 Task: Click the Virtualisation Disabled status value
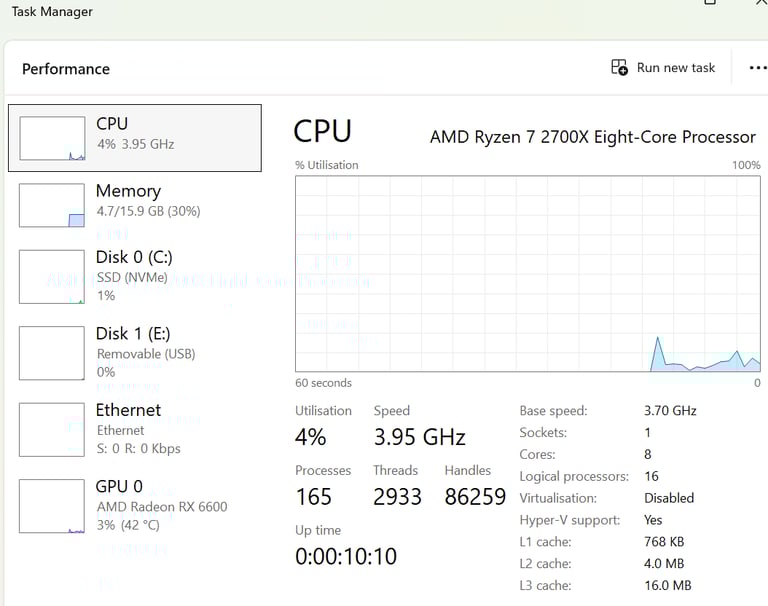coord(669,498)
